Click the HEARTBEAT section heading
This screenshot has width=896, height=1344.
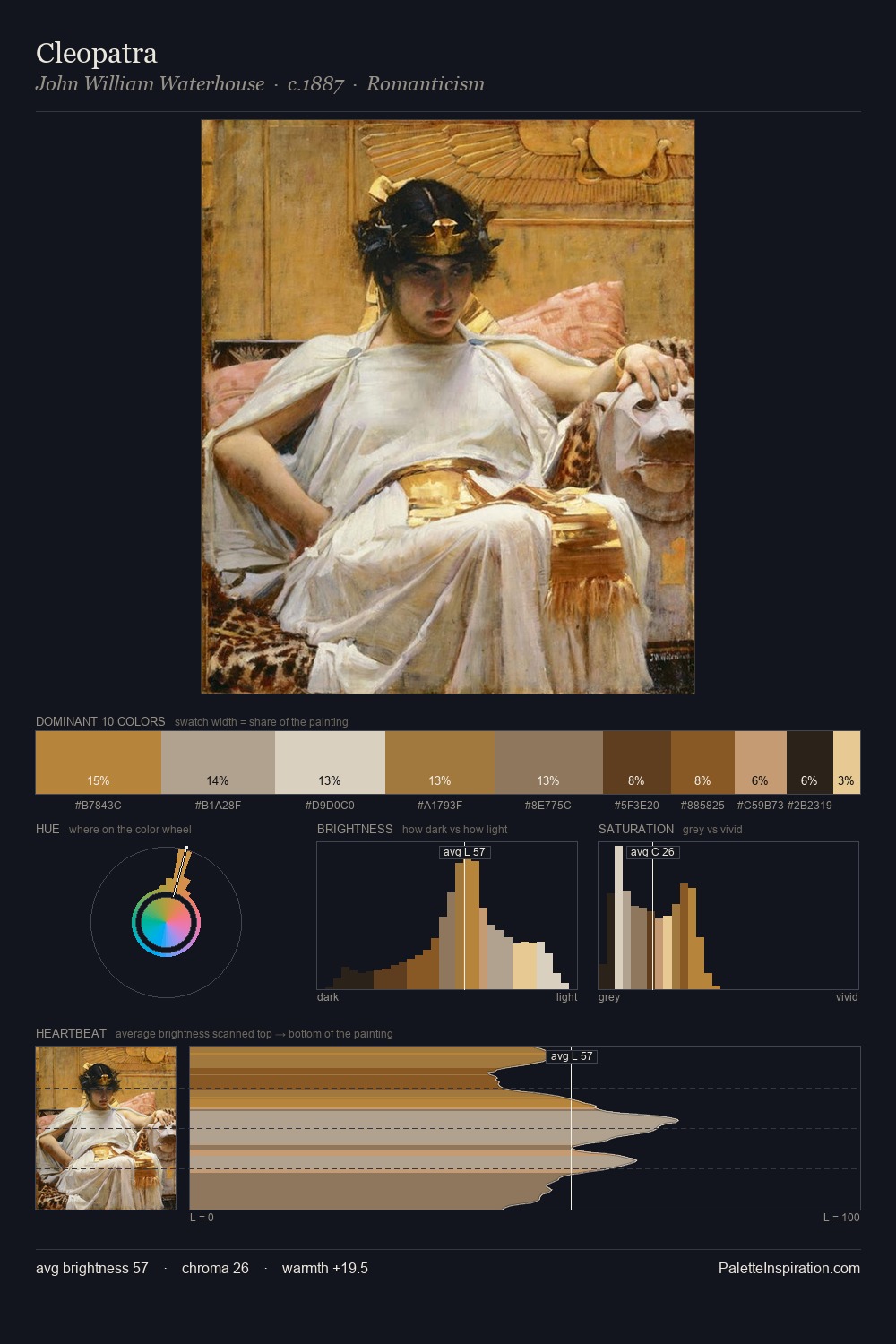[x=71, y=1033]
